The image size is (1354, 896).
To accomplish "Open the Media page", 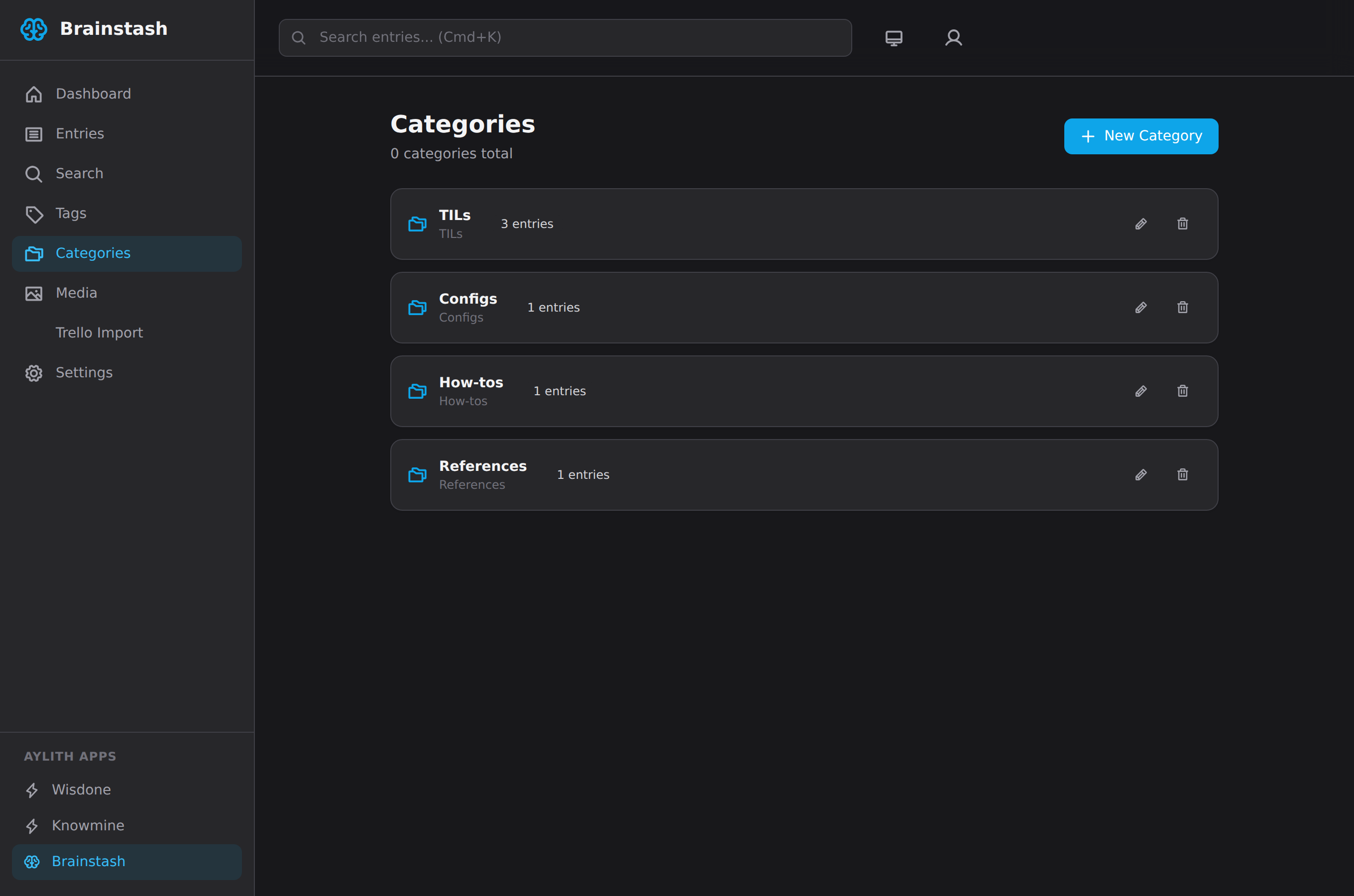I will coord(127,293).
